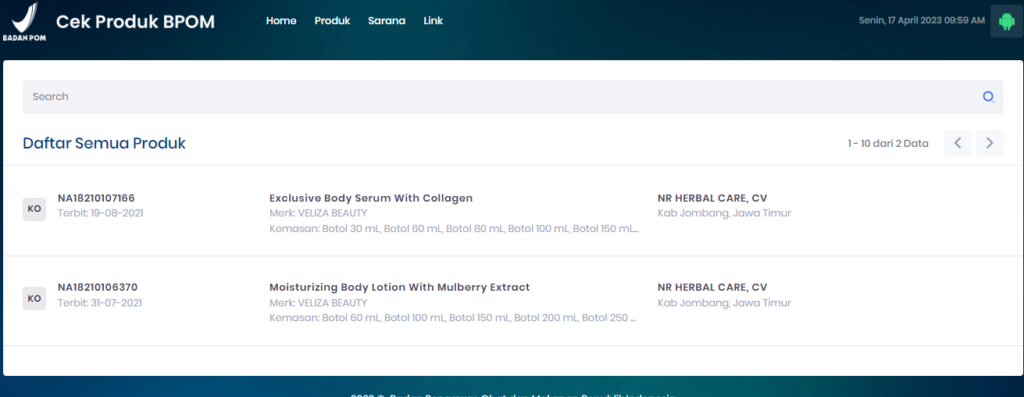Click the Daftar Semua Produk heading
This screenshot has width=1024, height=397.
(x=104, y=143)
